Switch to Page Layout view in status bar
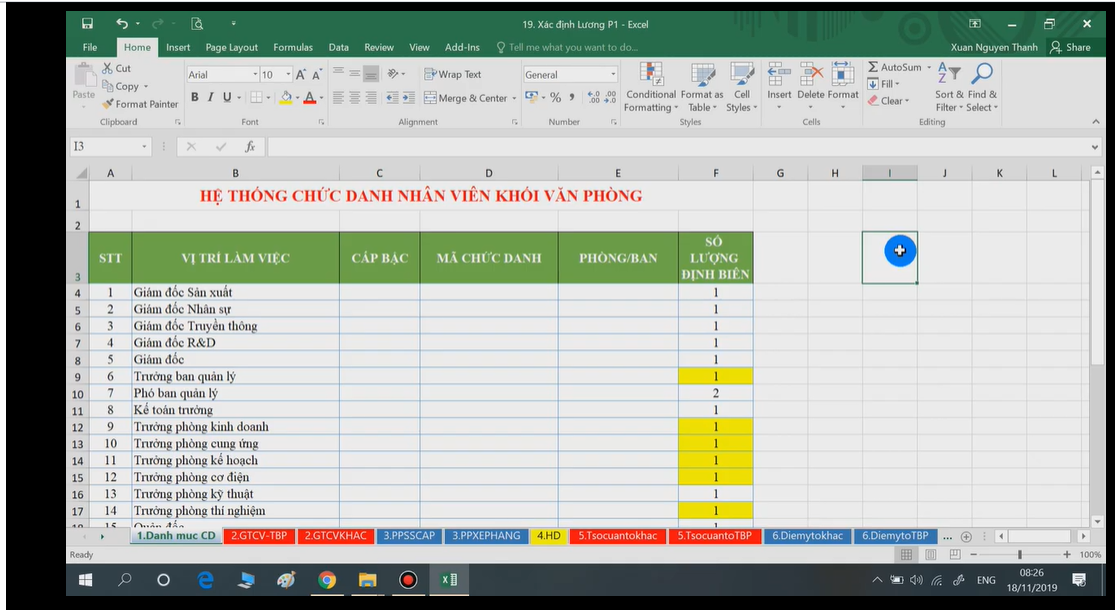Image resolution: width=1115 pixels, height=610 pixels. coord(931,554)
